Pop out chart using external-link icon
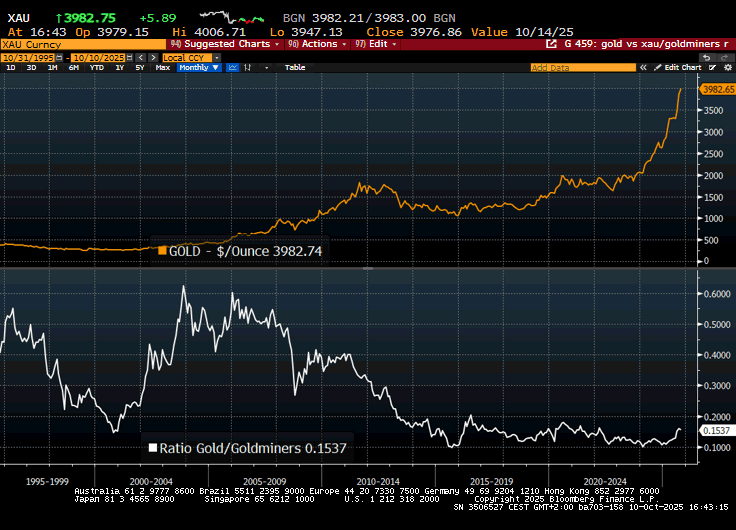736x530 pixels. (x=551, y=45)
